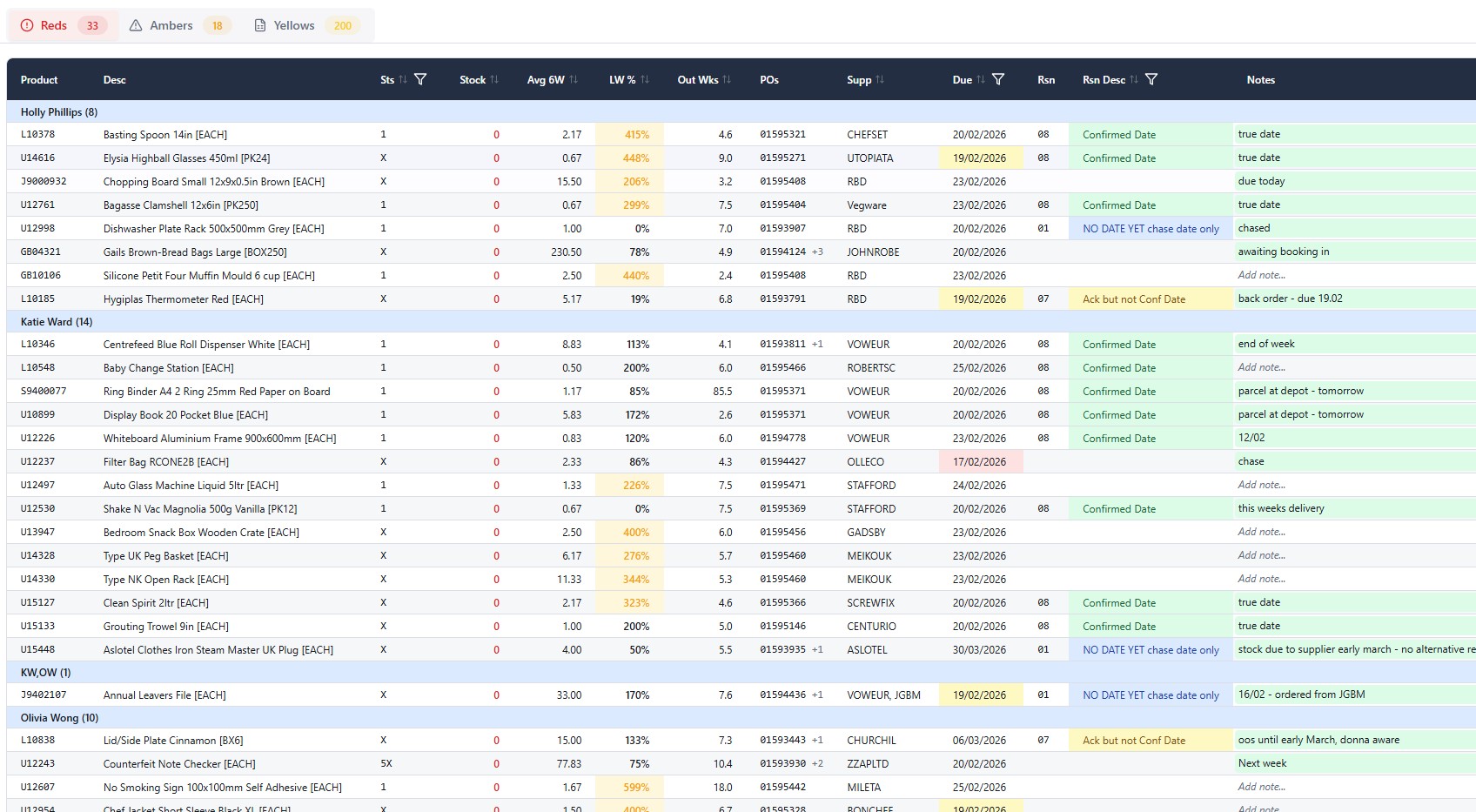Image resolution: width=1476 pixels, height=812 pixels.
Task: Open the Due column filter funnel
Action: 998,79
